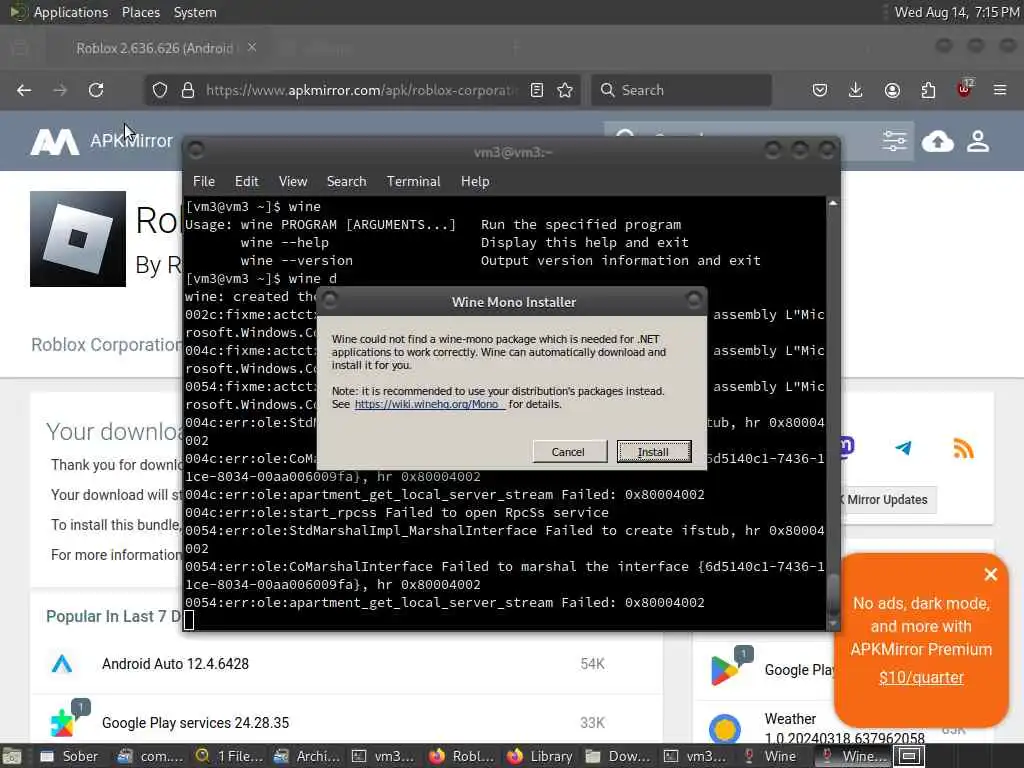Click the Roblox Corporation developer link
This screenshot has height=768, width=1024.
coord(106,345)
